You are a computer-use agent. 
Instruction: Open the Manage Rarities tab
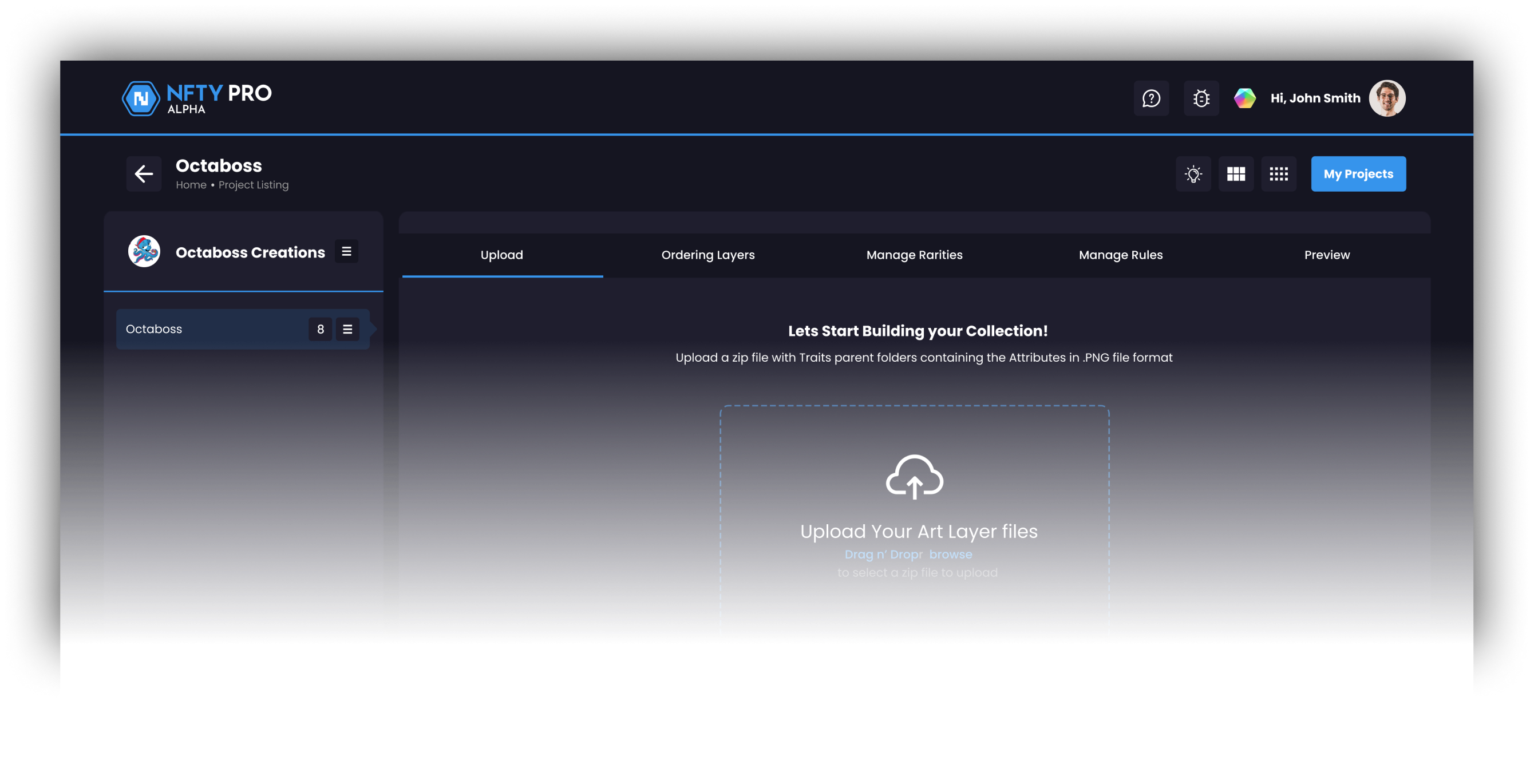pyautogui.click(x=915, y=255)
